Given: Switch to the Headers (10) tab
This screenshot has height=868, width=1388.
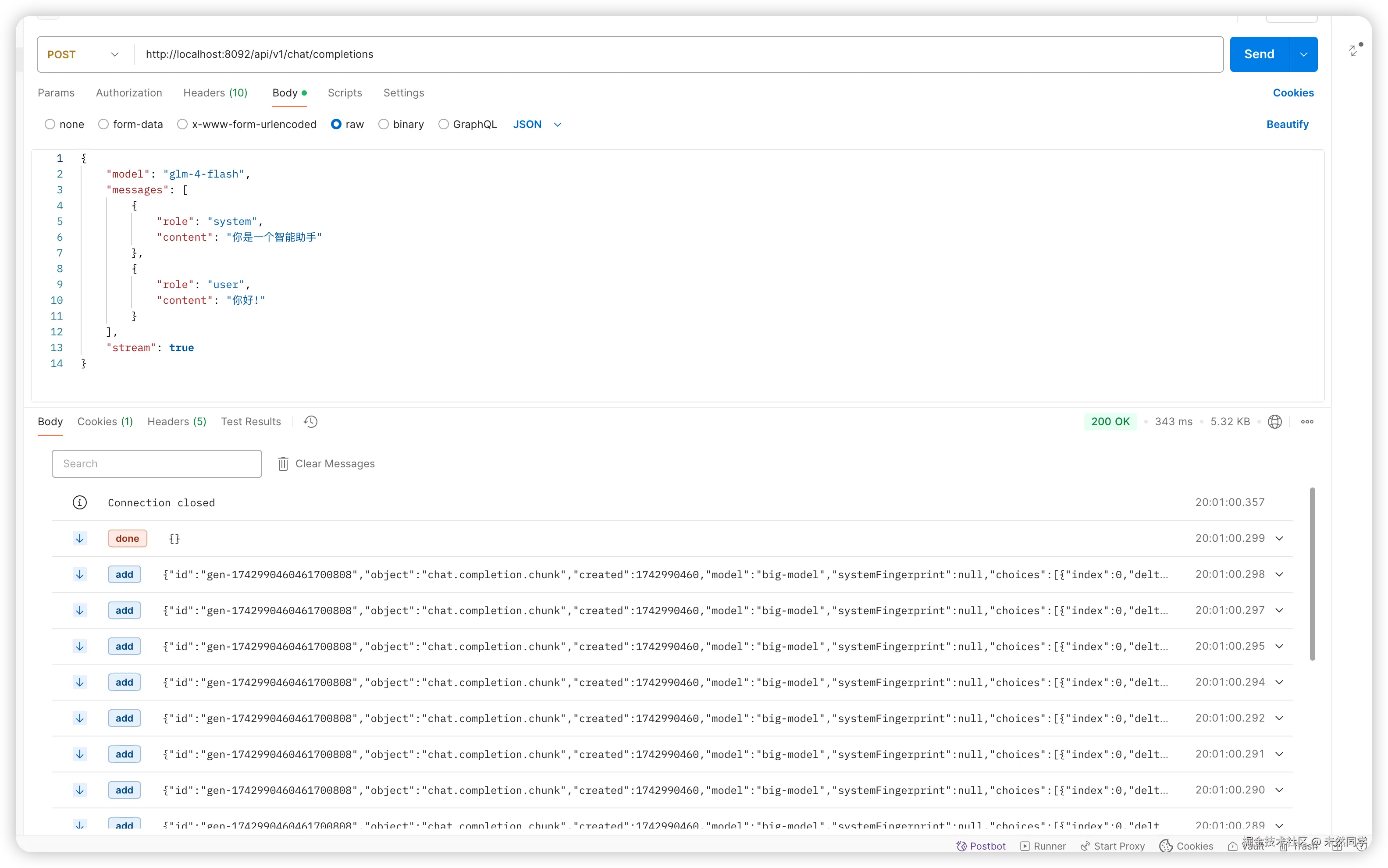Looking at the screenshot, I should 215,93.
